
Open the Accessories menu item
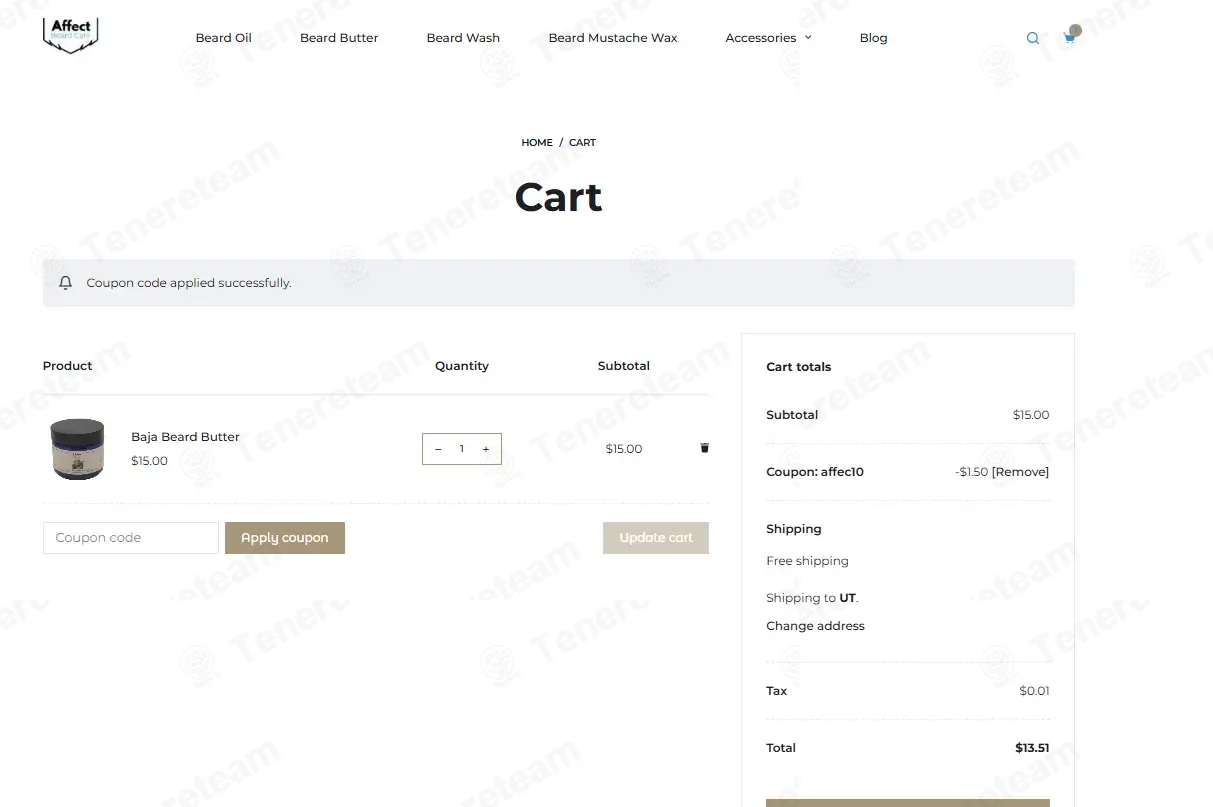pyautogui.click(x=761, y=38)
